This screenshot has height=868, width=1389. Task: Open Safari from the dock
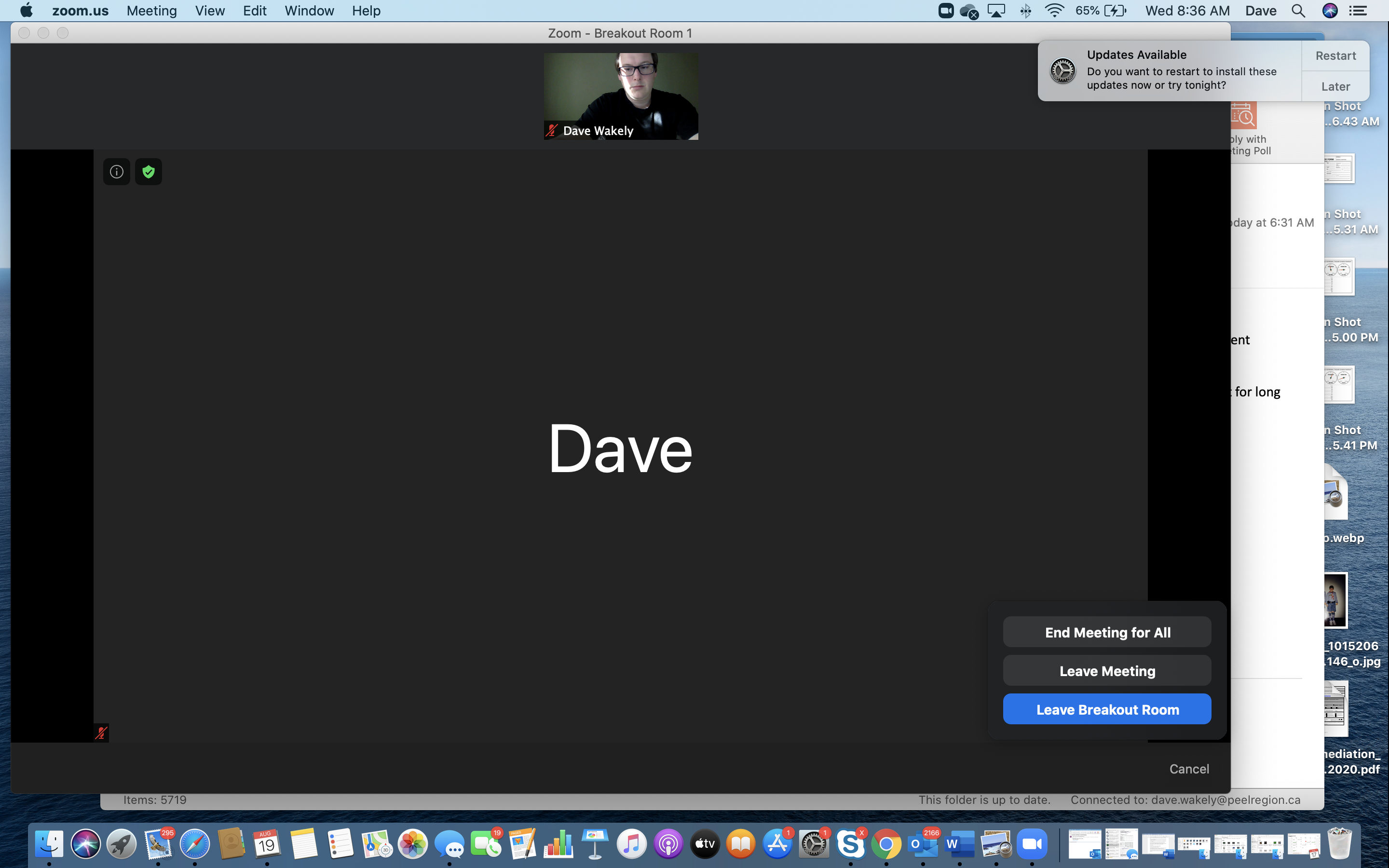tap(194, 844)
